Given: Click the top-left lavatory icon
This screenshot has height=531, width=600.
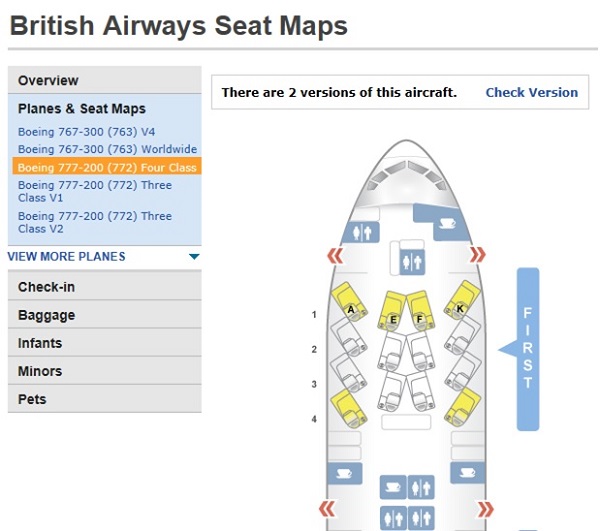Looking at the screenshot, I should coord(362,232).
